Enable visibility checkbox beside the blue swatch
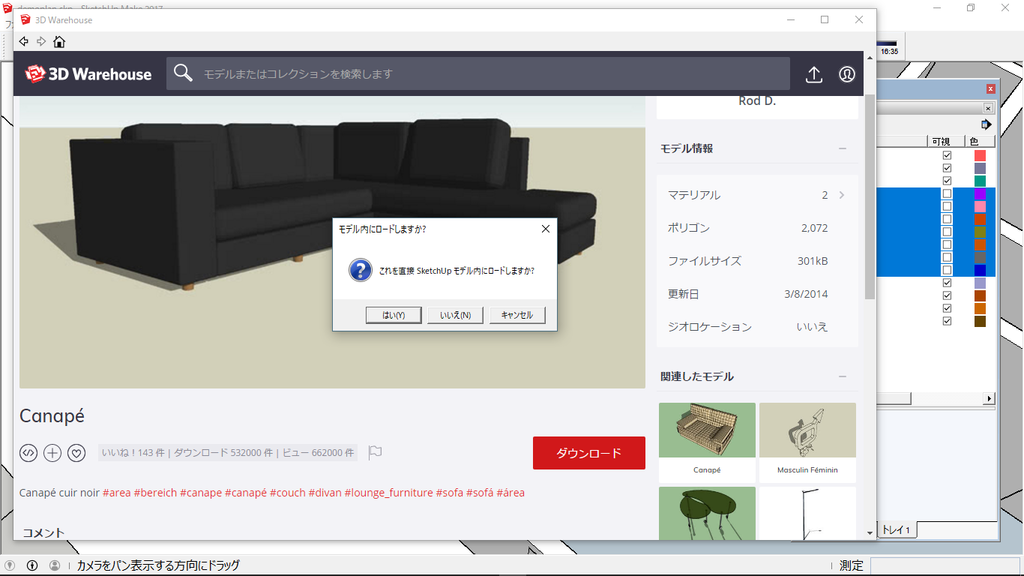1024x576 pixels. coord(947,270)
